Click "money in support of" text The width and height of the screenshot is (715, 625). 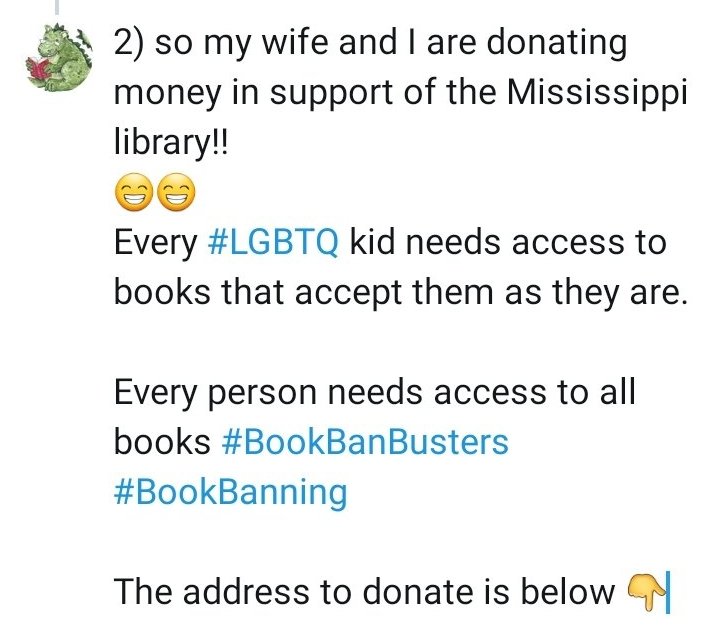[269, 93]
